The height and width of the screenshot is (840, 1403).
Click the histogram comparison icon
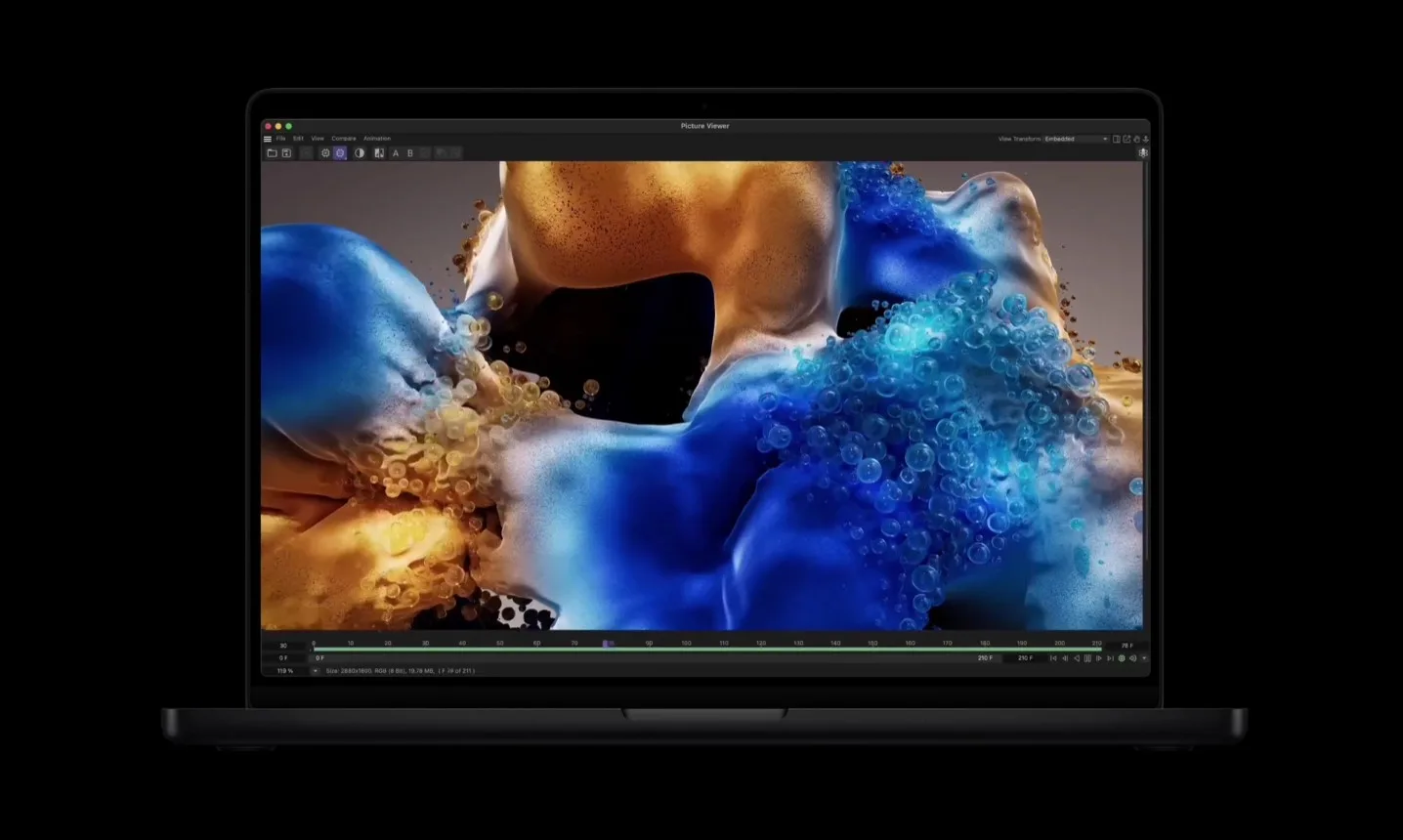click(x=379, y=152)
